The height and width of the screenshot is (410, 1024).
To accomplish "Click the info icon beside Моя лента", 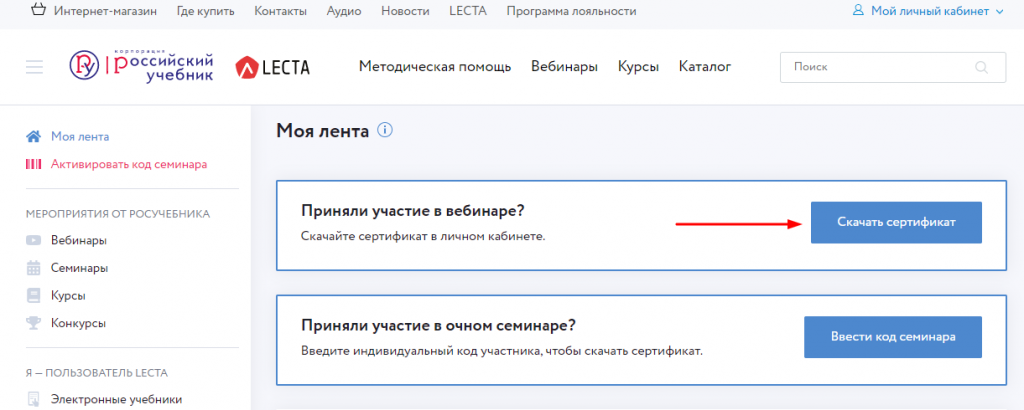I will point(385,131).
